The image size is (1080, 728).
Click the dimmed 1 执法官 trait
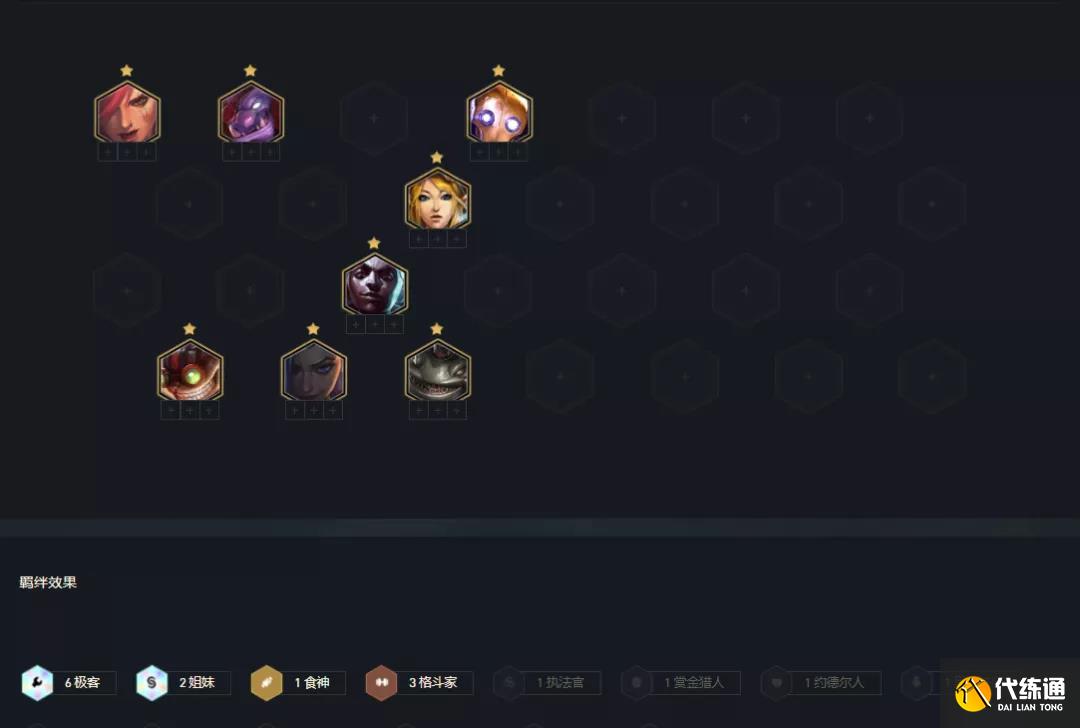547,683
